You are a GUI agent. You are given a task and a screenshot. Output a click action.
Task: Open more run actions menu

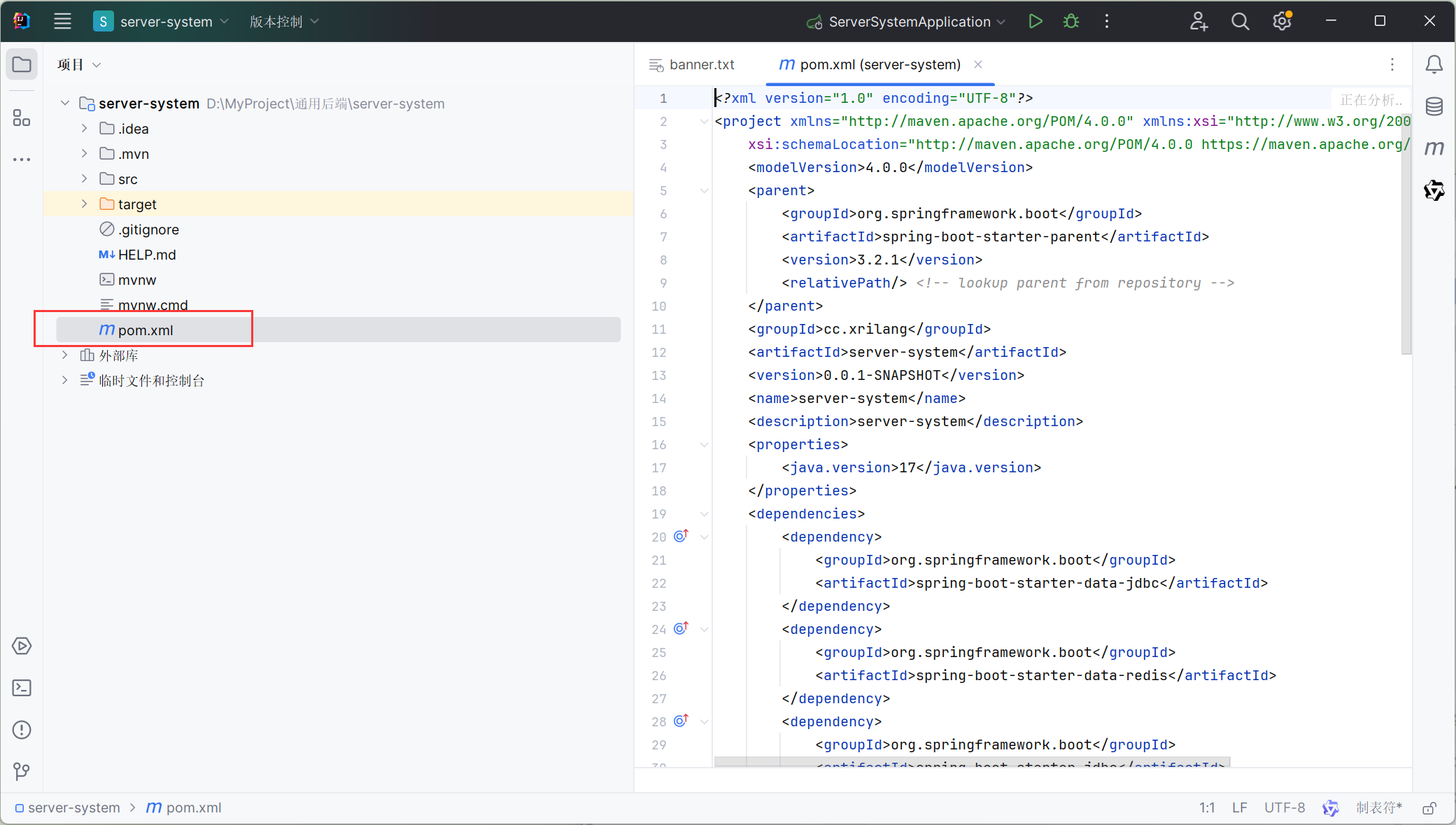pyautogui.click(x=1107, y=22)
